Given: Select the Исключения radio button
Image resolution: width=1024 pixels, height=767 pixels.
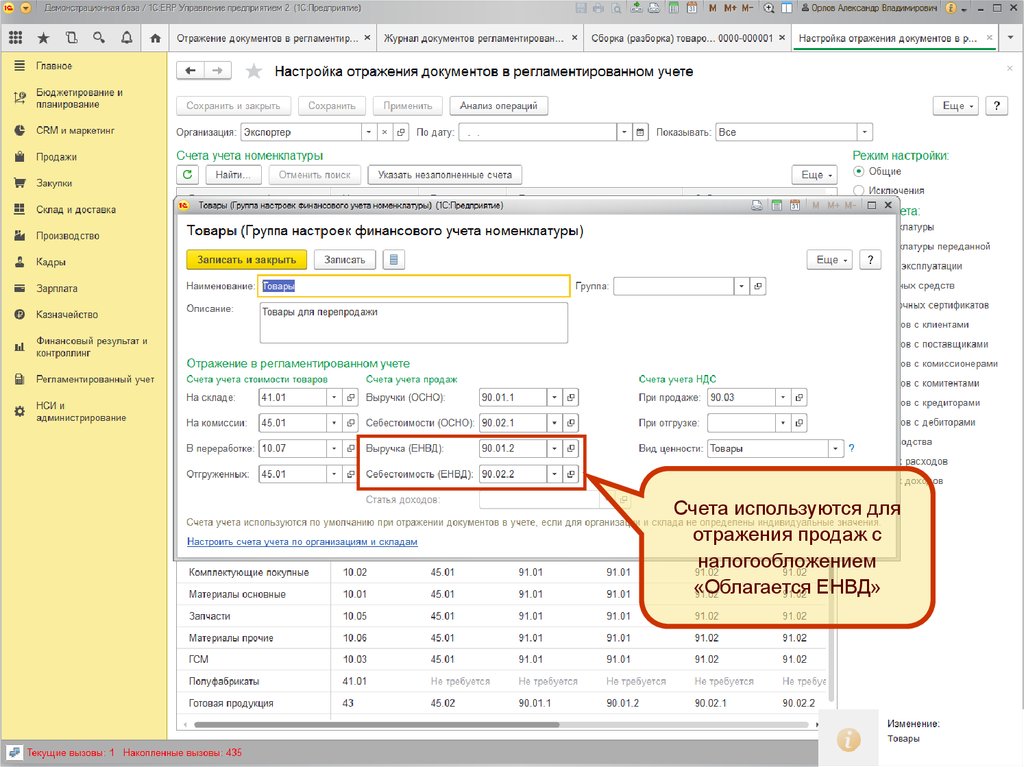Looking at the screenshot, I should (859, 190).
